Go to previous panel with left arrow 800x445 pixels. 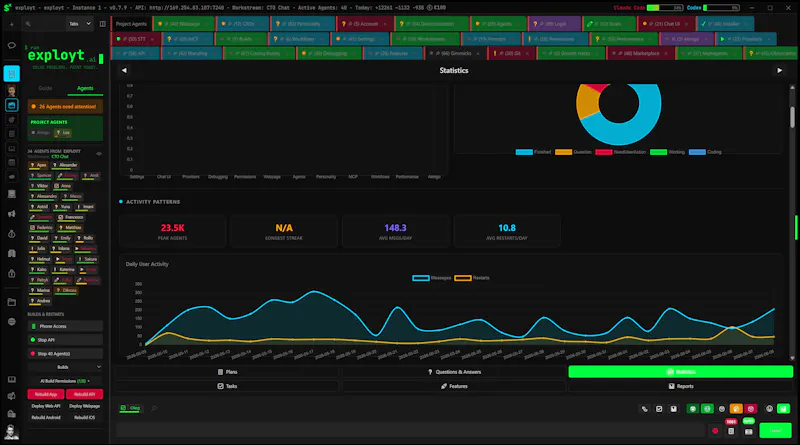tap(124, 70)
